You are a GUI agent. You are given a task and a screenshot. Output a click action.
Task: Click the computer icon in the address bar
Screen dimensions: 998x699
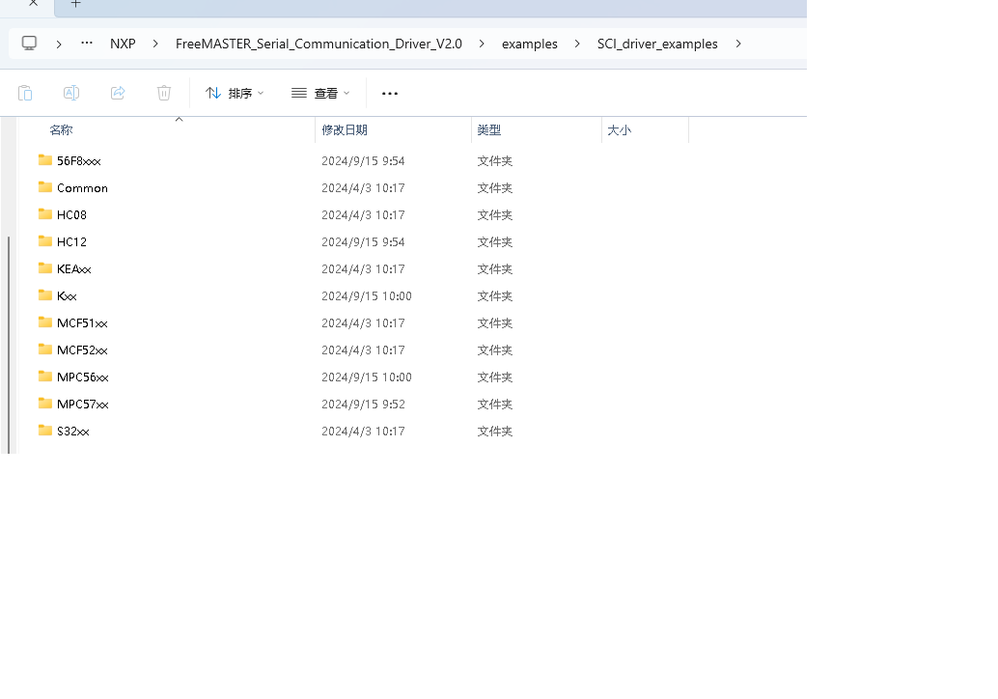pyautogui.click(x=28, y=43)
